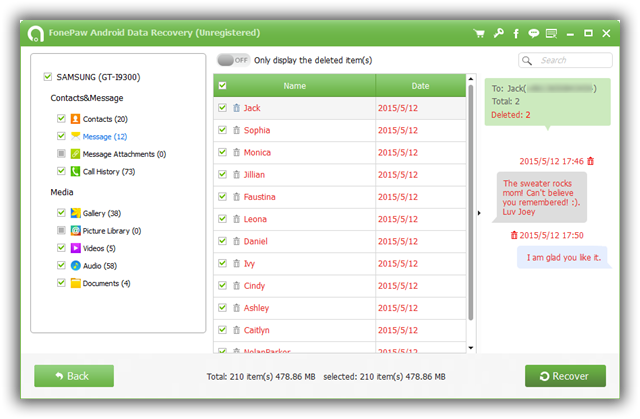The image size is (640, 419).
Task: Select the Message Attachments (0) label
Action: 124,154
